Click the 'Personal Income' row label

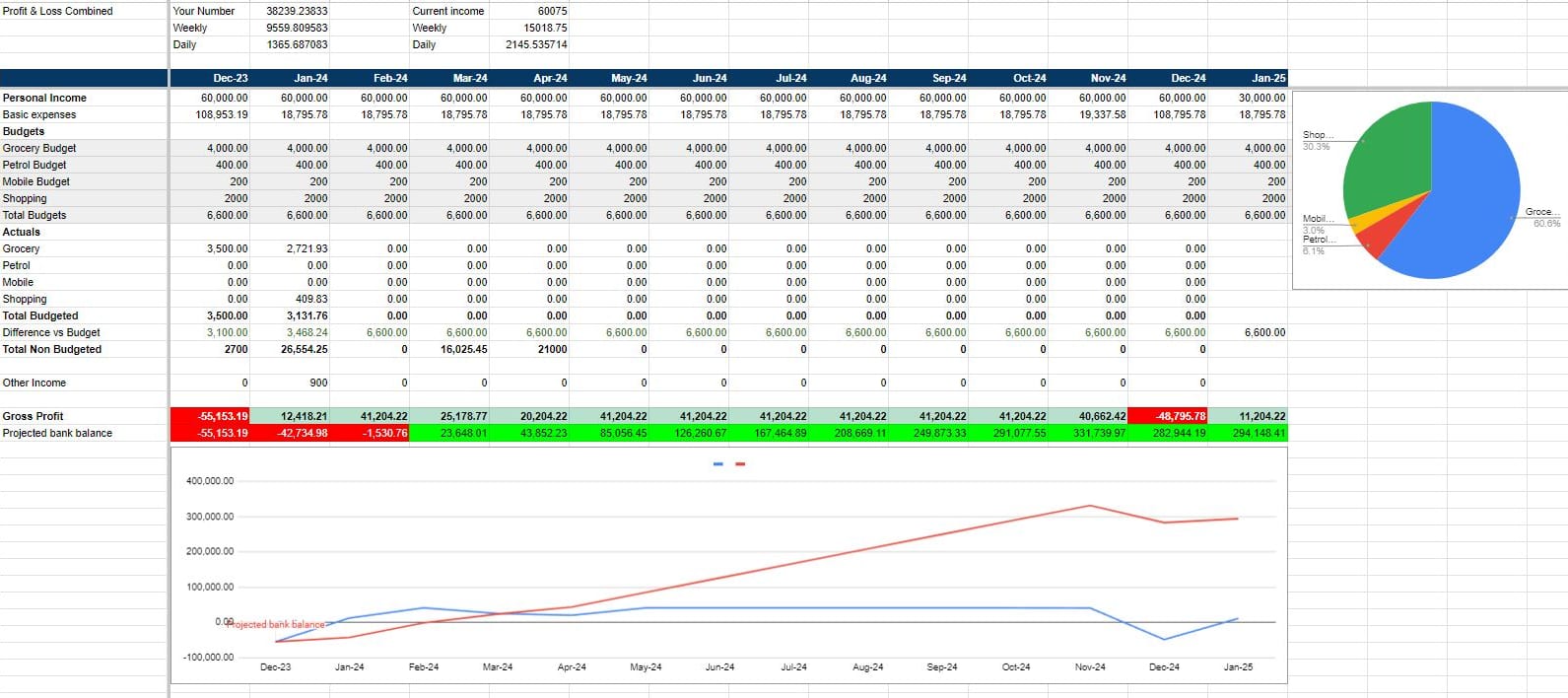tap(44, 98)
